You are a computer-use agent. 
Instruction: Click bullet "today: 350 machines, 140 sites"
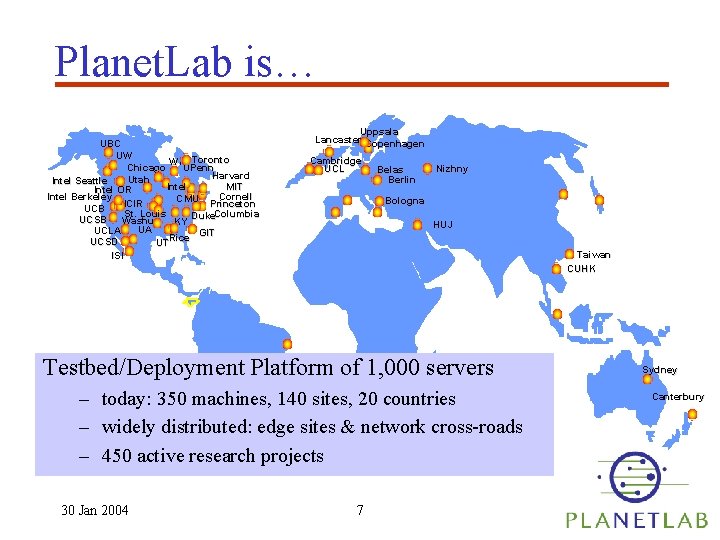(279, 399)
